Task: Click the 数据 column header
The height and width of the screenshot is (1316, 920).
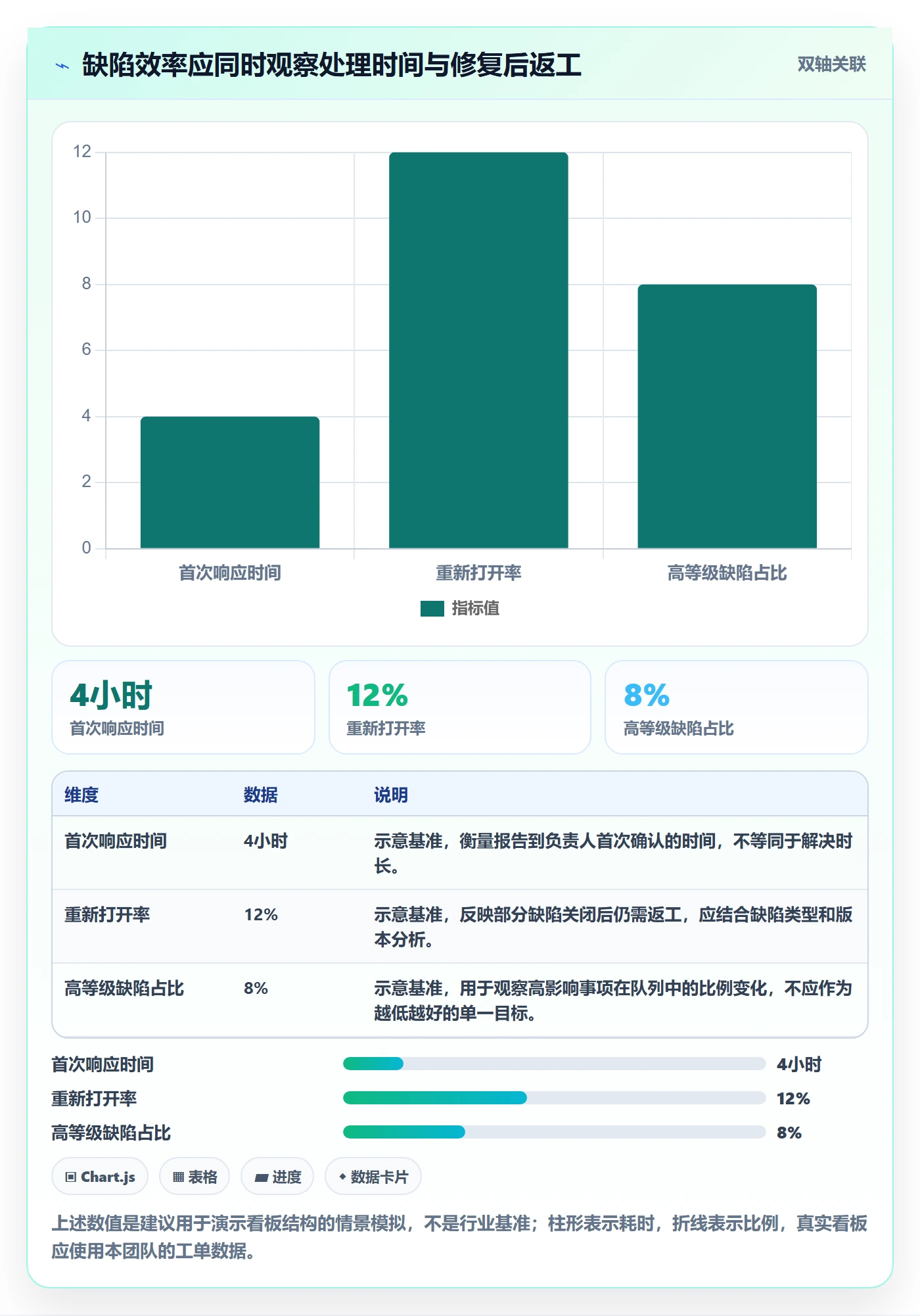Action: point(261,795)
